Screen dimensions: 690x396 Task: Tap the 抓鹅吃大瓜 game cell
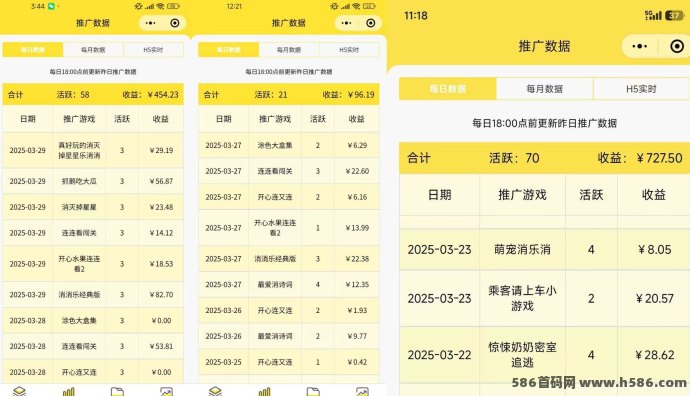pyautogui.click(x=79, y=181)
